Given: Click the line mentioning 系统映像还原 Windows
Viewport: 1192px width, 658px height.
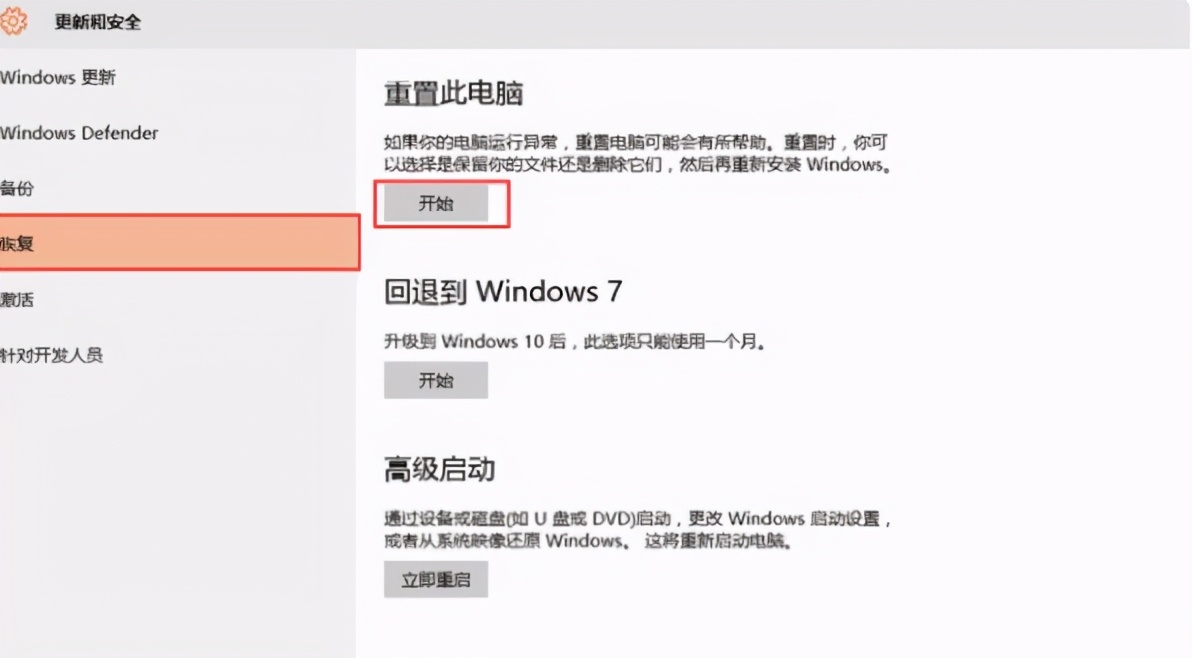Looking at the screenshot, I should click(x=588, y=541).
